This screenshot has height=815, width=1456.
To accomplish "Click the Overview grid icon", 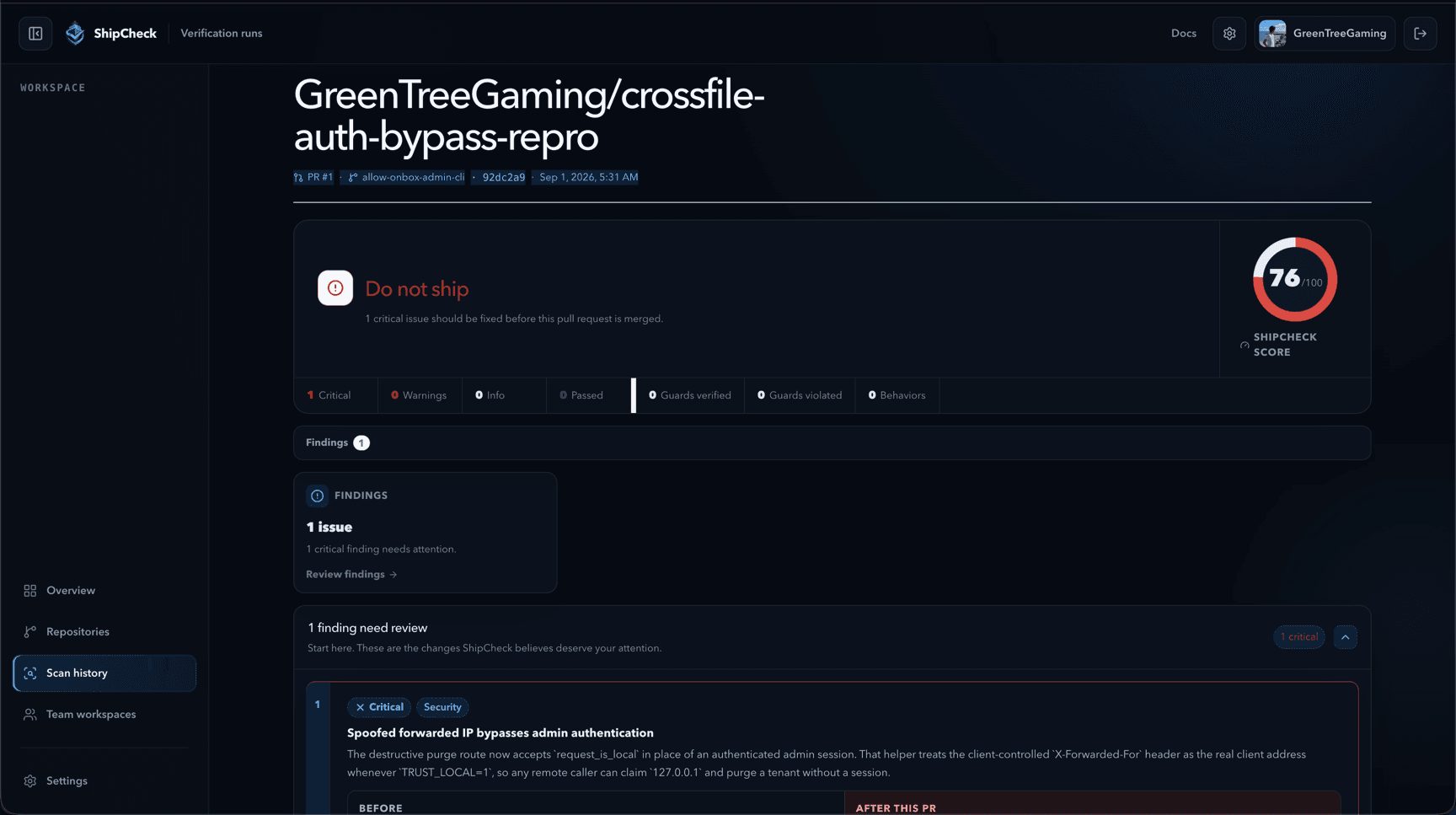I will click(x=30, y=591).
